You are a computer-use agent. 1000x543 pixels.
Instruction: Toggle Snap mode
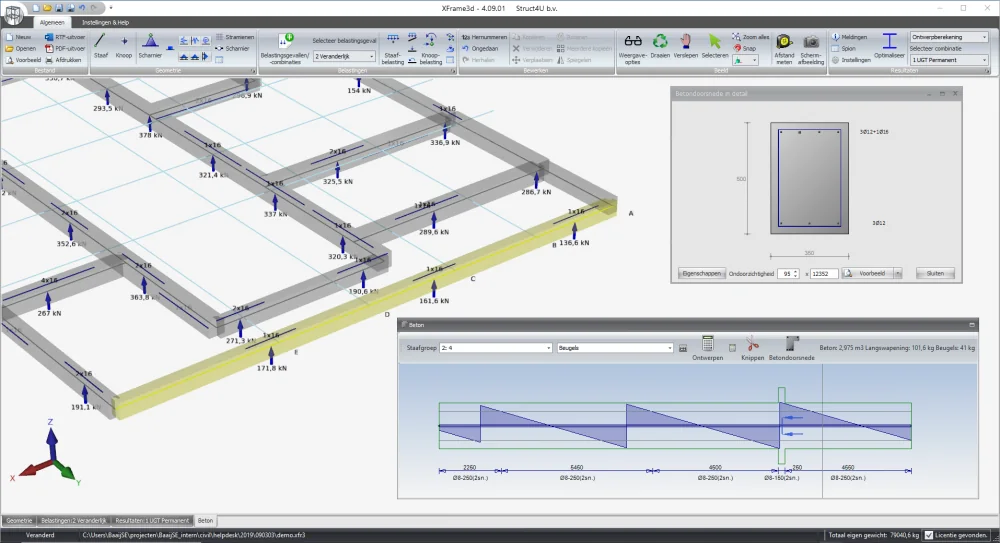point(744,48)
